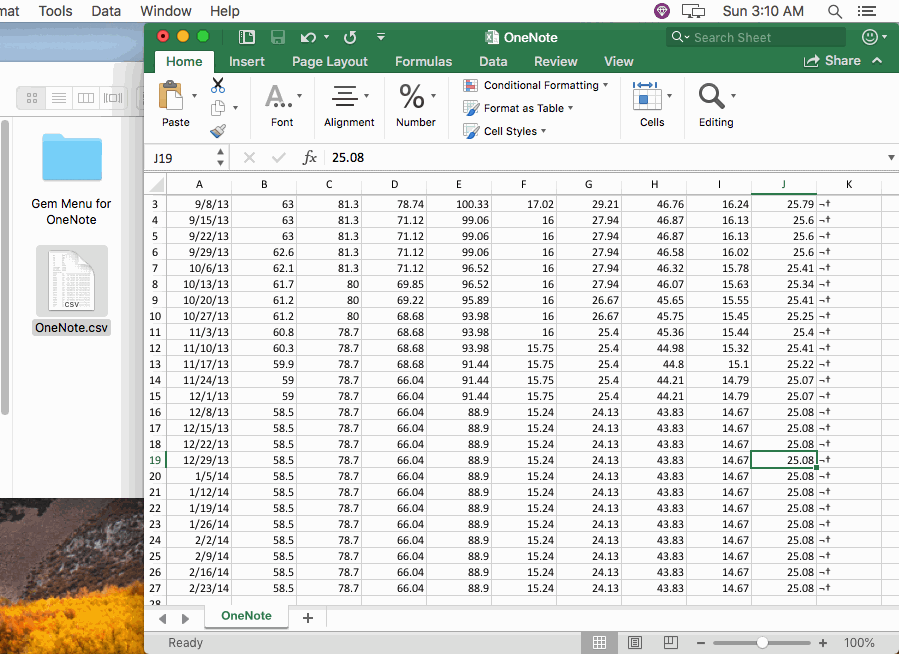
Task: Select the Format Painter brush icon
Action: tap(215, 130)
